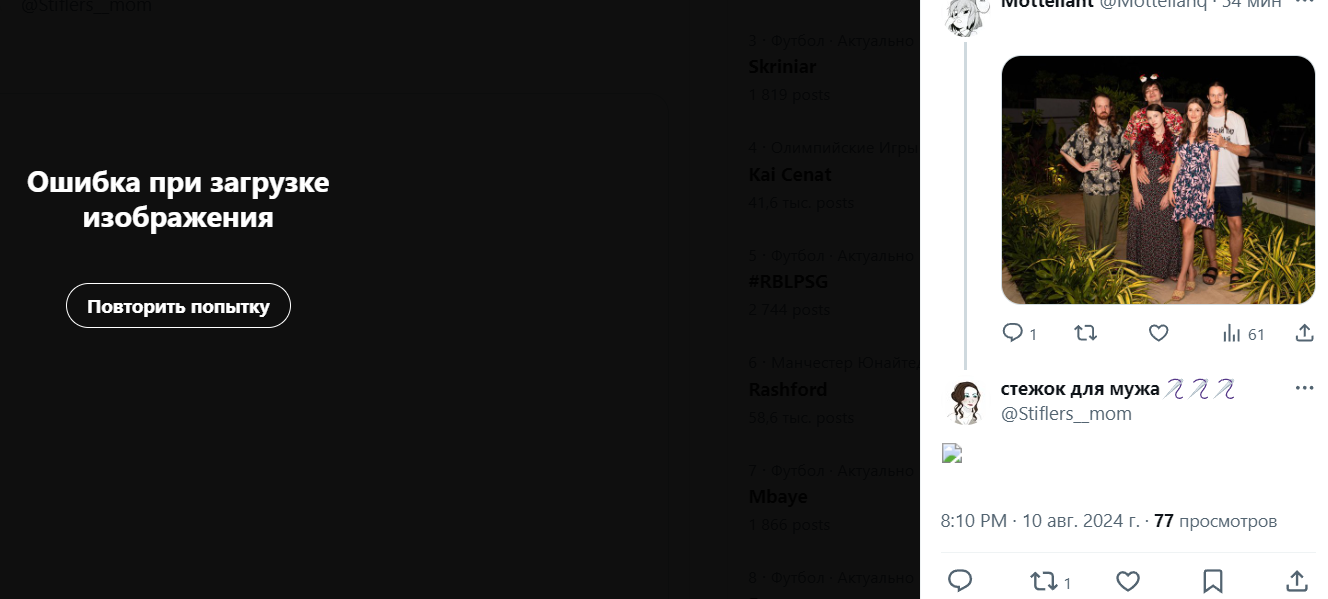This screenshot has width=1328, height=599.
Task: Reply to the Mottellanq photo tweet
Action: (x=1019, y=333)
